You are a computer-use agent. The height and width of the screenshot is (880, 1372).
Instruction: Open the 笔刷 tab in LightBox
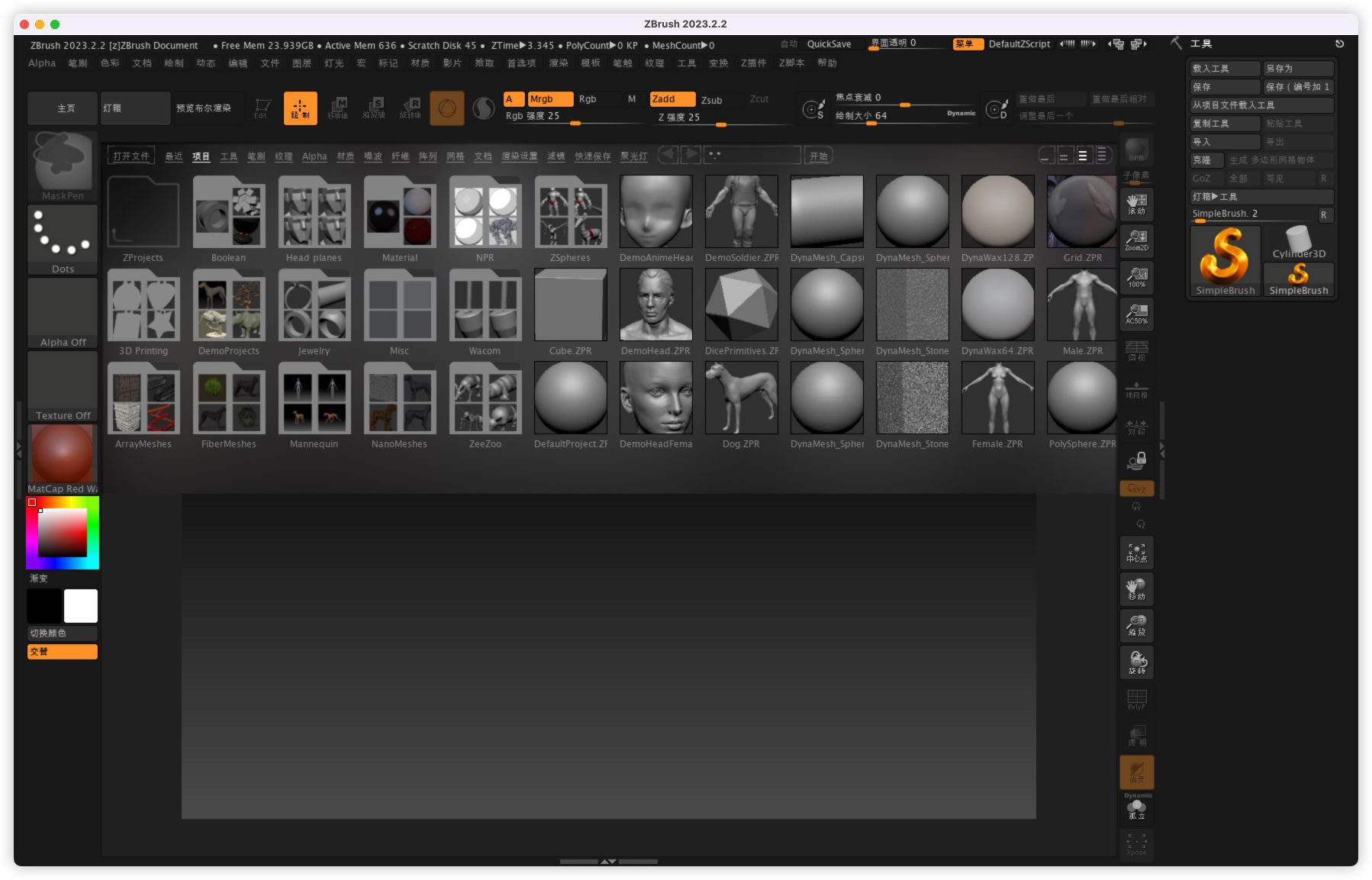pos(256,156)
